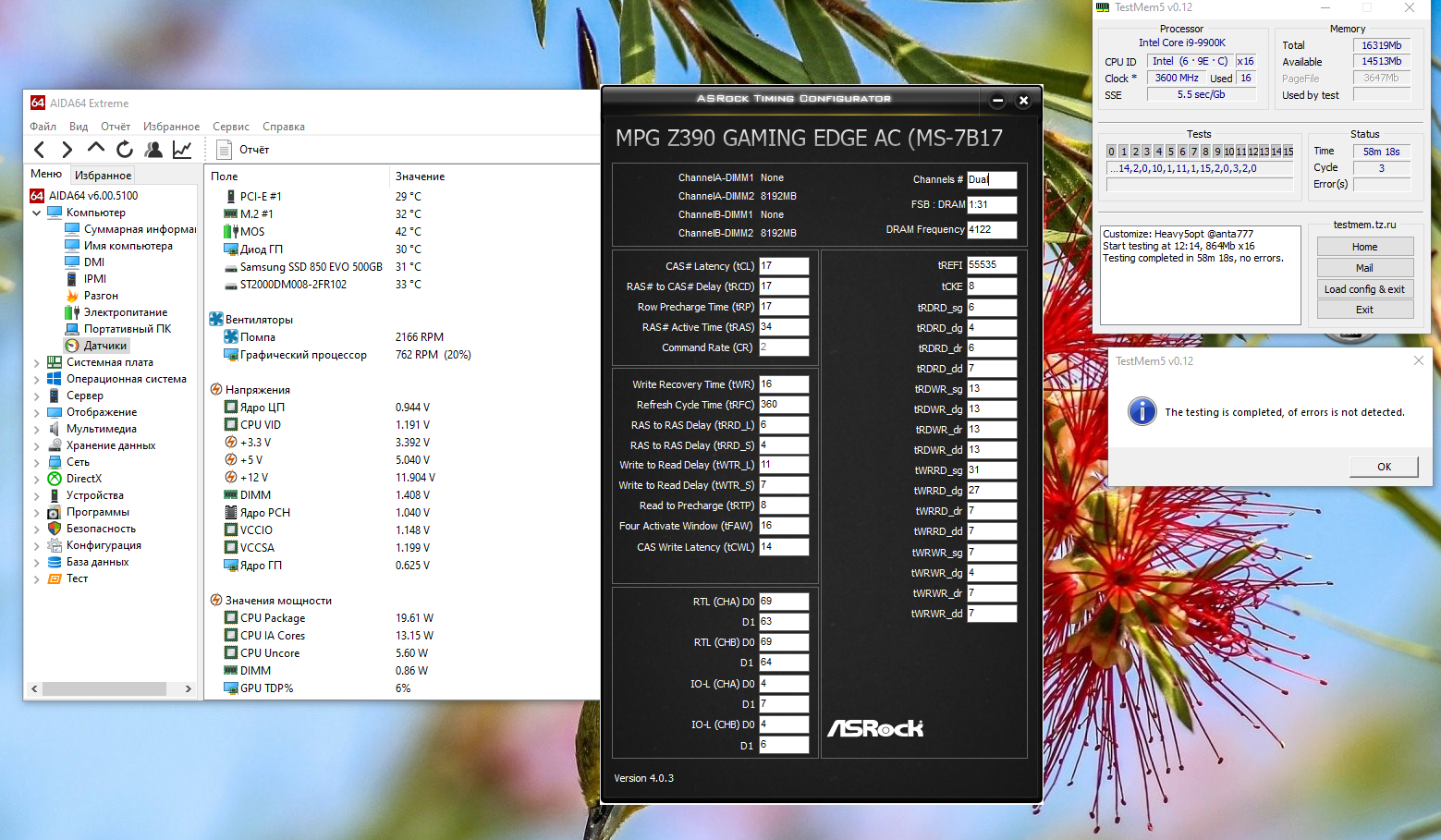The image size is (1441, 840).
Task: Click the Поле column header
Action: click(225, 177)
